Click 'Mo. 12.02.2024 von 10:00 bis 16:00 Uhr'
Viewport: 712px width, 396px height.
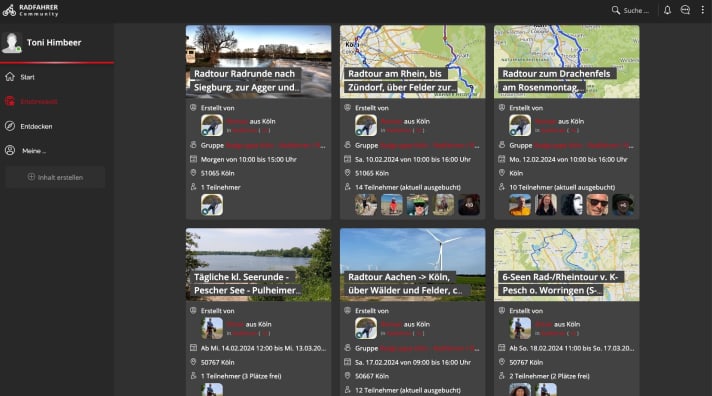click(x=568, y=159)
